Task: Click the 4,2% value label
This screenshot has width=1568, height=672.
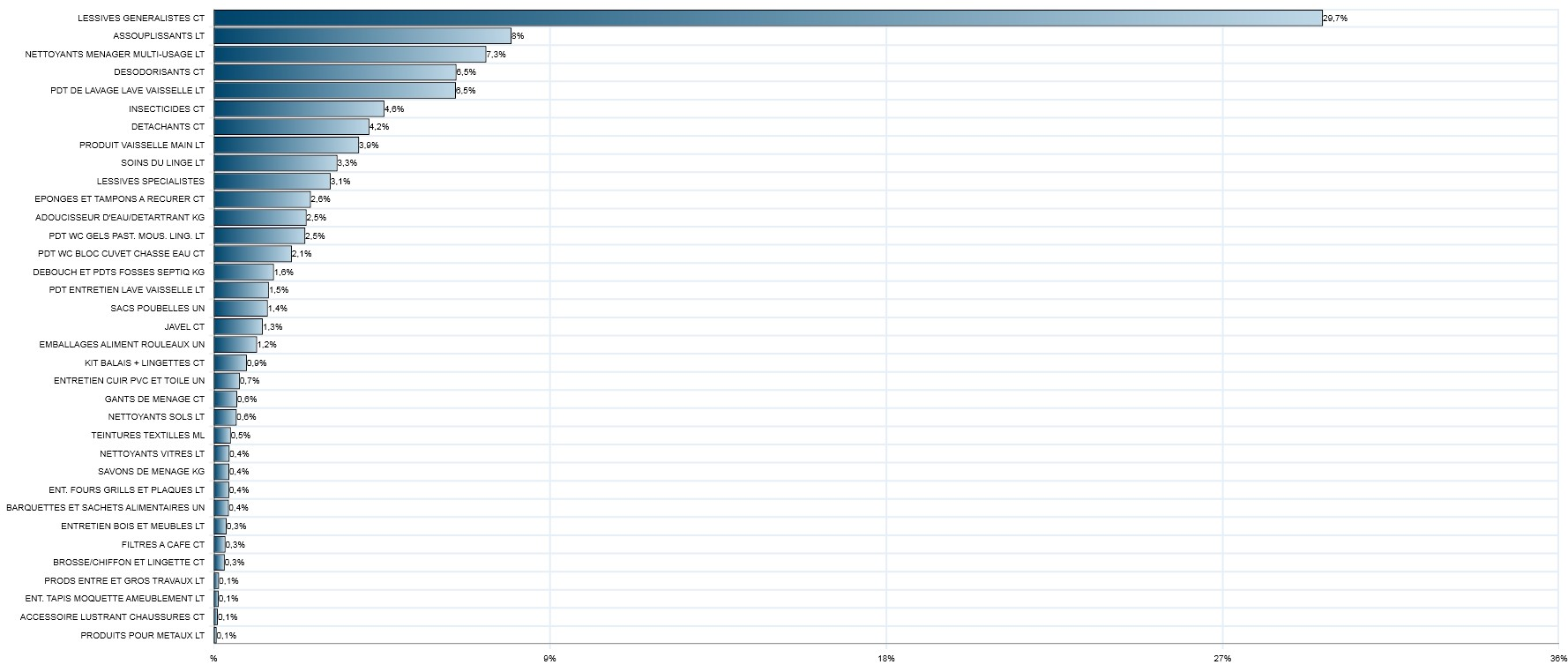Action: pyautogui.click(x=379, y=127)
